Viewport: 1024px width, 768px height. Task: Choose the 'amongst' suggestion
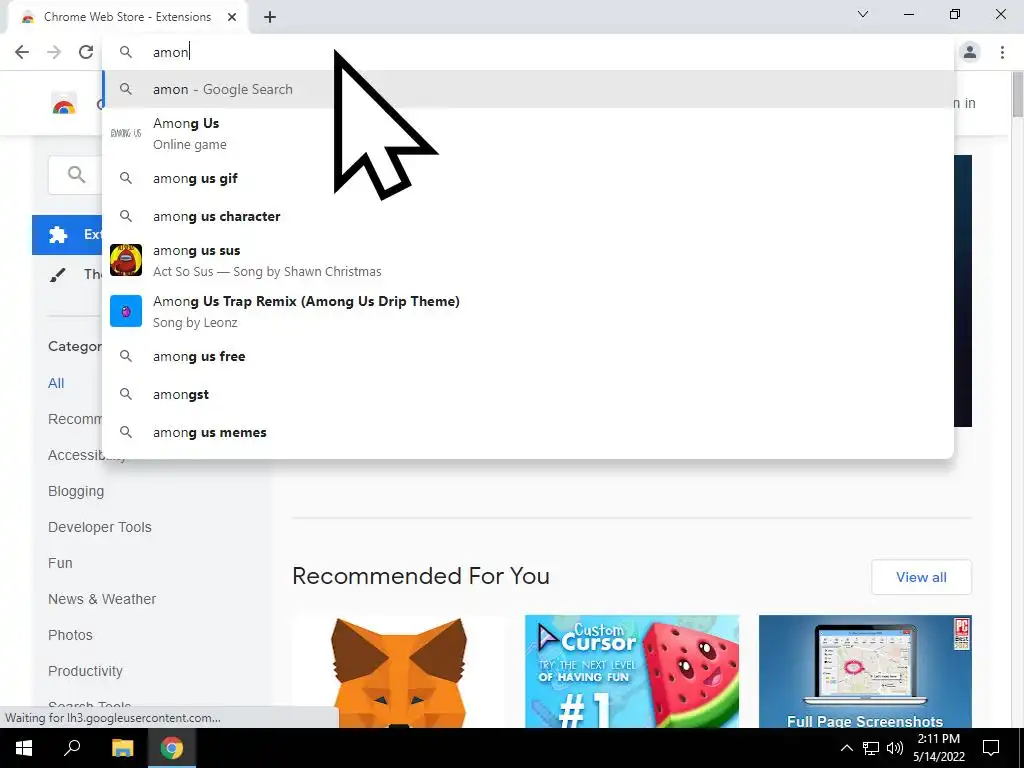pos(528,394)
